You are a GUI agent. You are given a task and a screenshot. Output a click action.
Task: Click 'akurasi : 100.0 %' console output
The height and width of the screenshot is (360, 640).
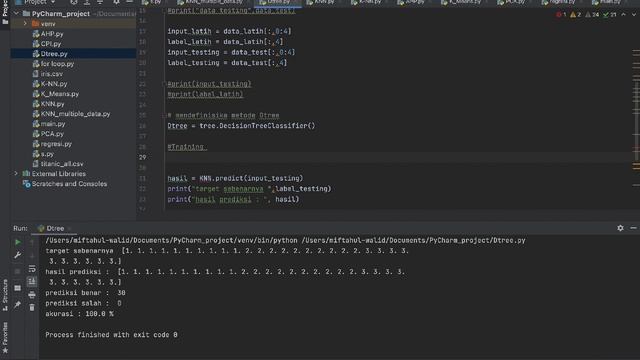[x=80, y=314]
